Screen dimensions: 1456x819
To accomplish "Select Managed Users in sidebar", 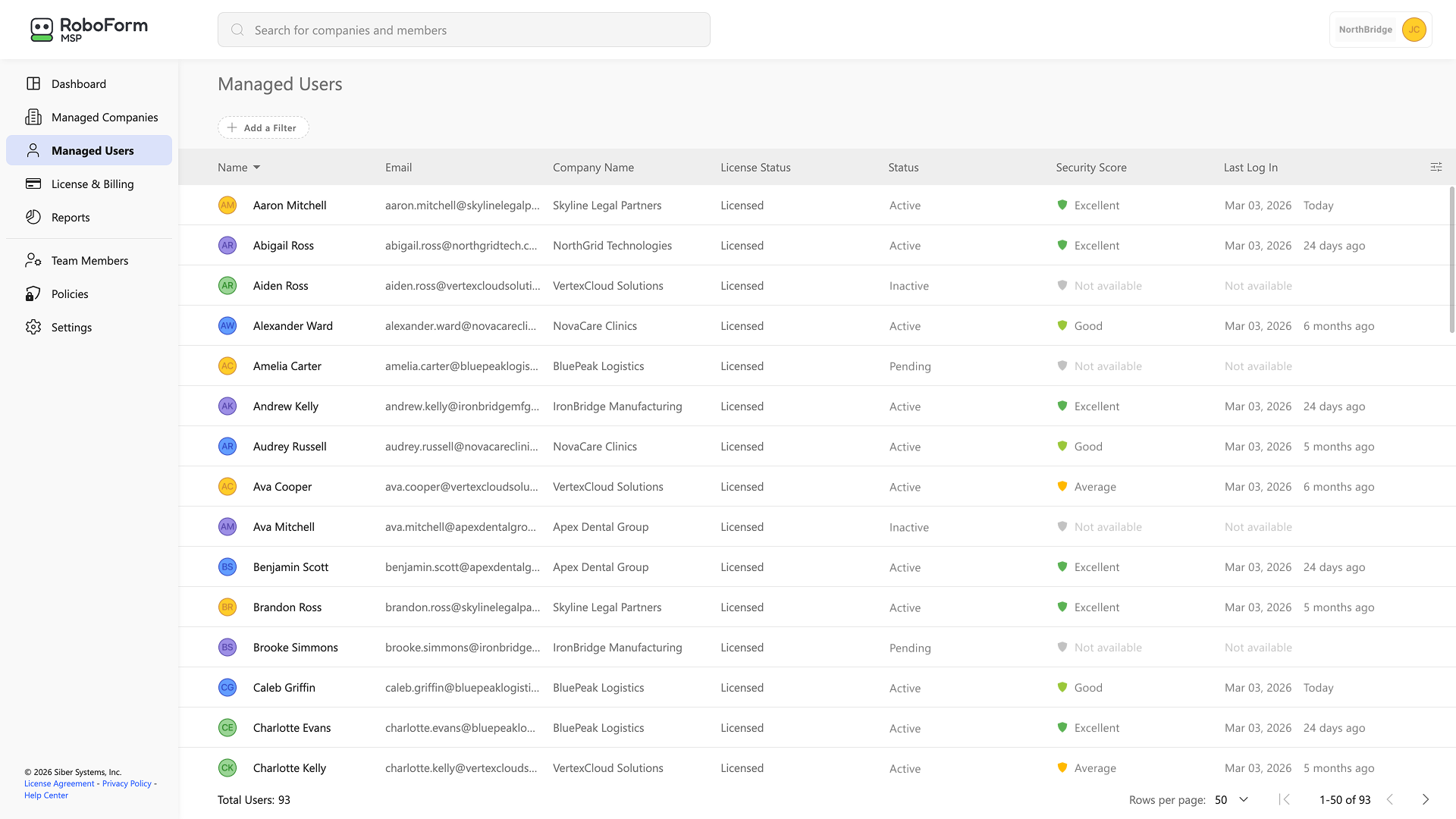I will pyautogui.click(x=89, y=150).
